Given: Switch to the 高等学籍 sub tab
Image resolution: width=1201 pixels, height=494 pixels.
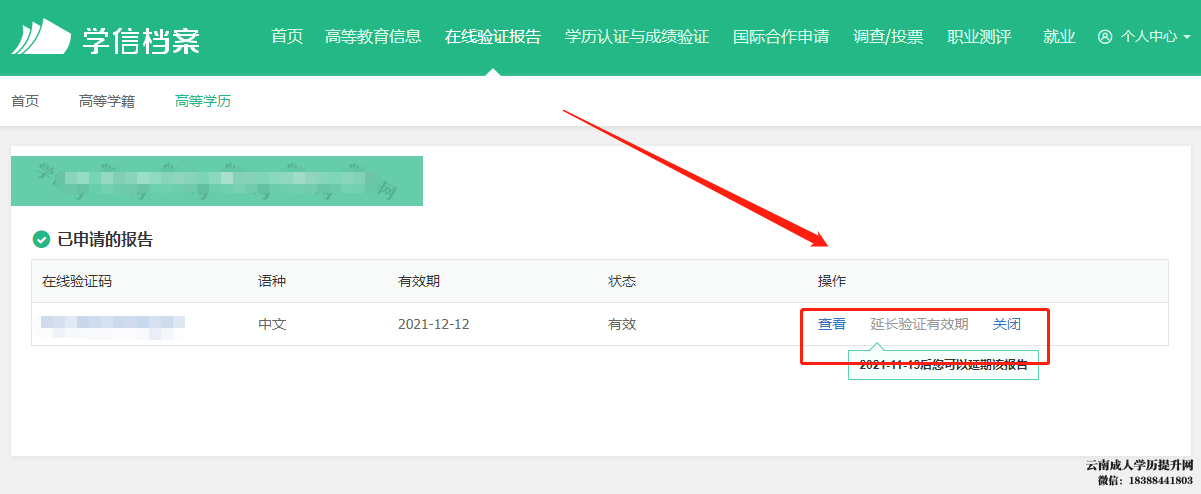Looking at the screenshot, I should point(107,101).
